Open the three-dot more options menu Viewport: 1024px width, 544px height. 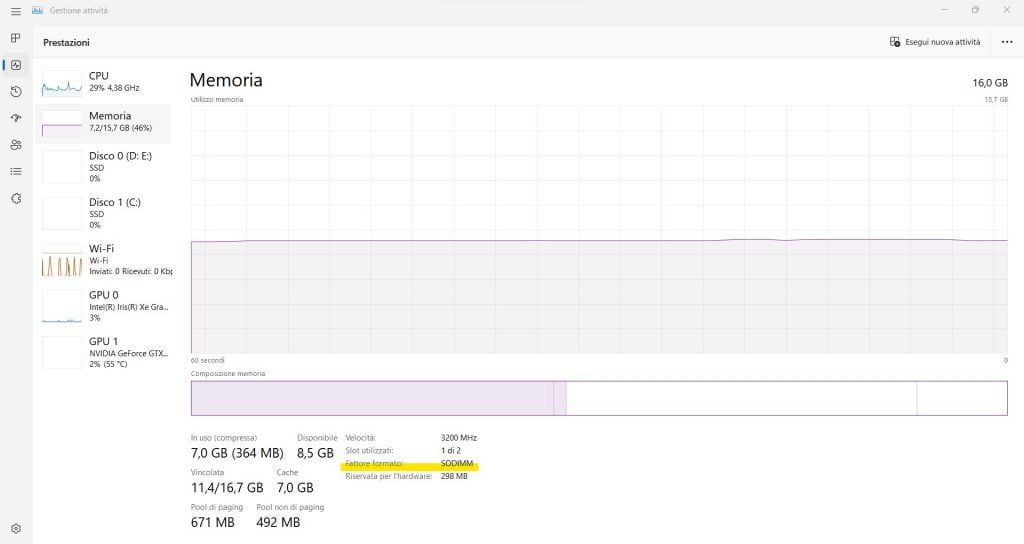pyautogui.click(x=1006, y=42)
